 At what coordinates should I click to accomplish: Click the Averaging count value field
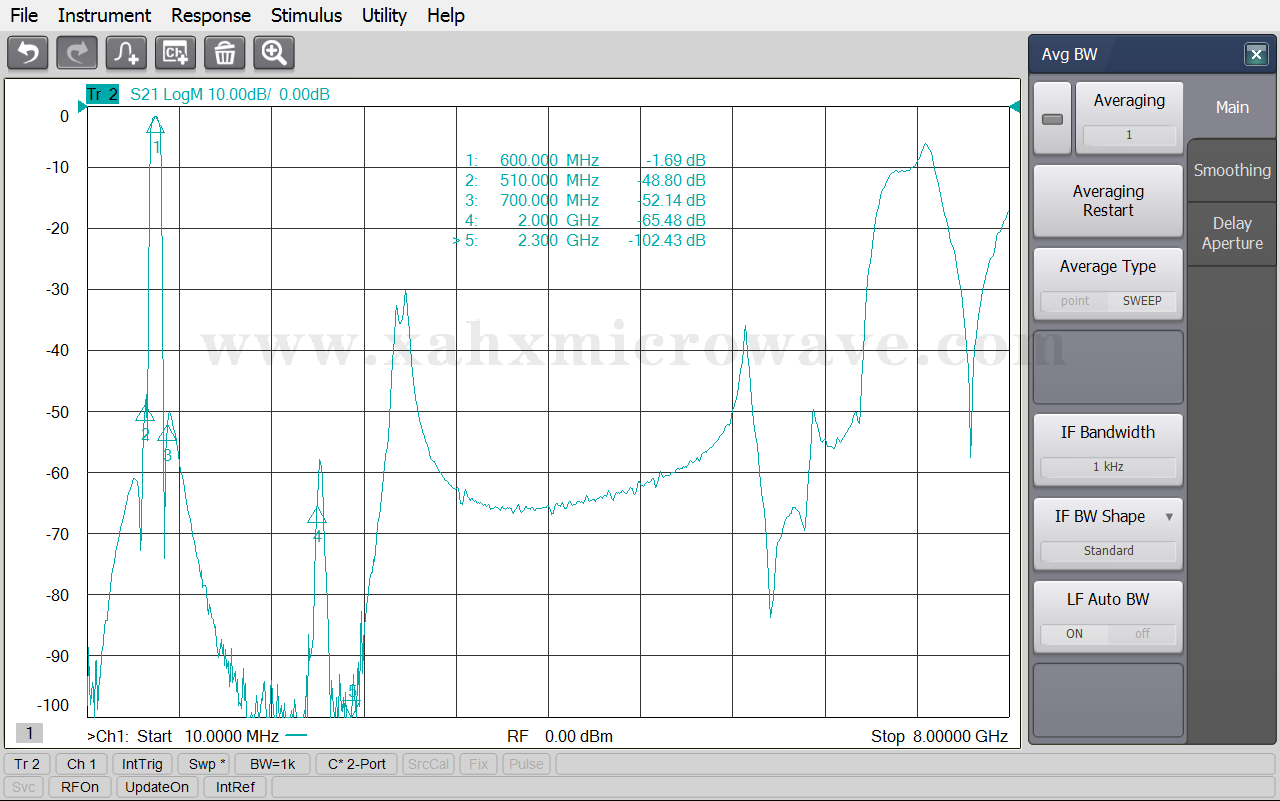(x=1129, y=135)
